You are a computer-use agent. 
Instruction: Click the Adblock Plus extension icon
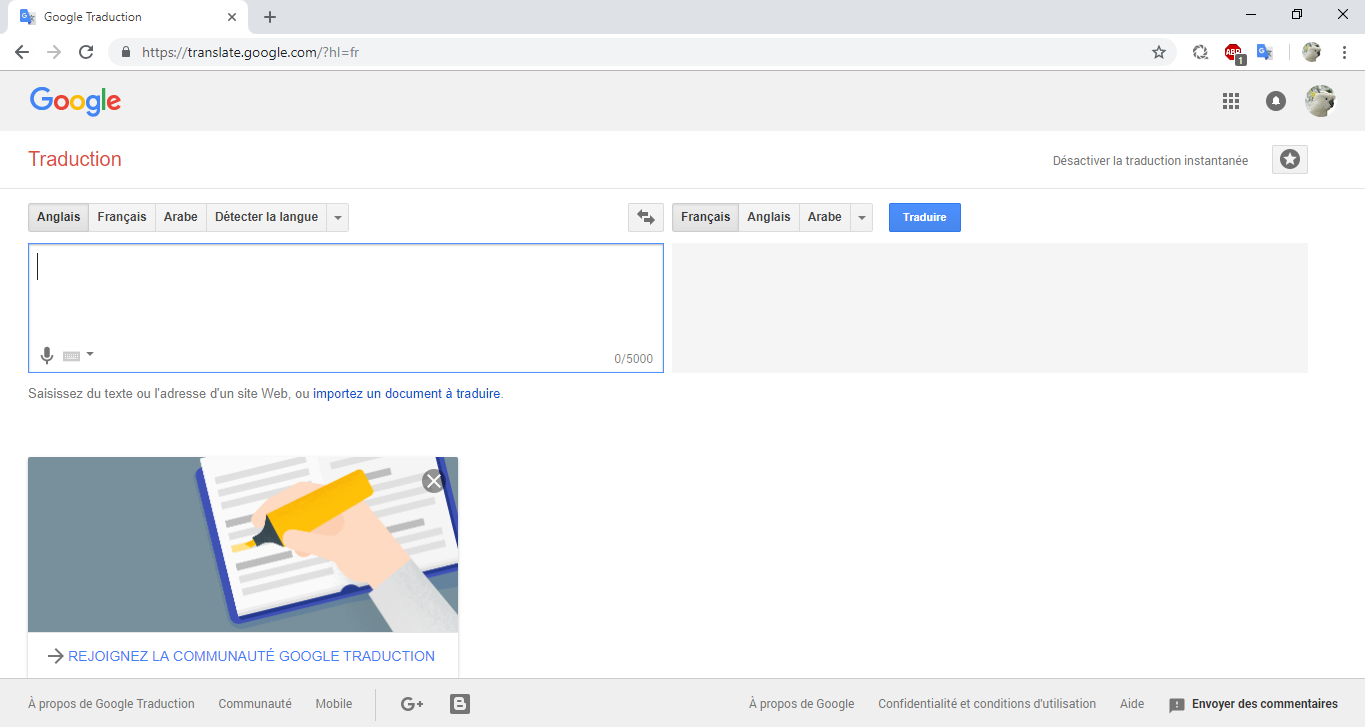(x=1233, y=52)
